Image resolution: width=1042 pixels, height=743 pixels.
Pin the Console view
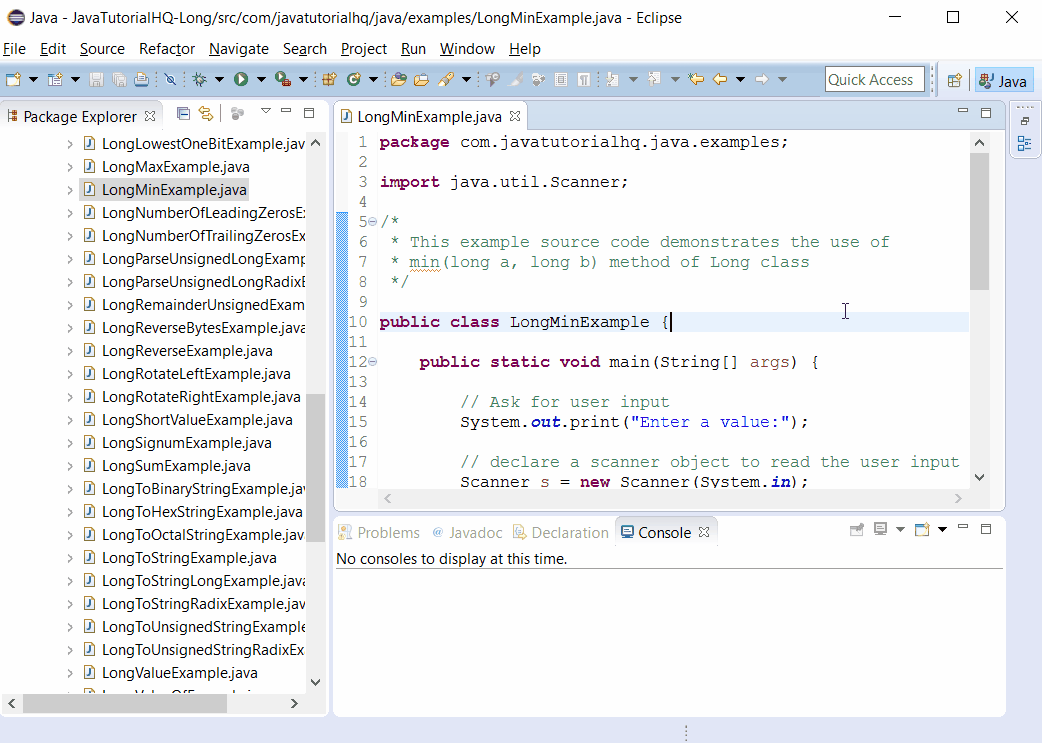857,530
